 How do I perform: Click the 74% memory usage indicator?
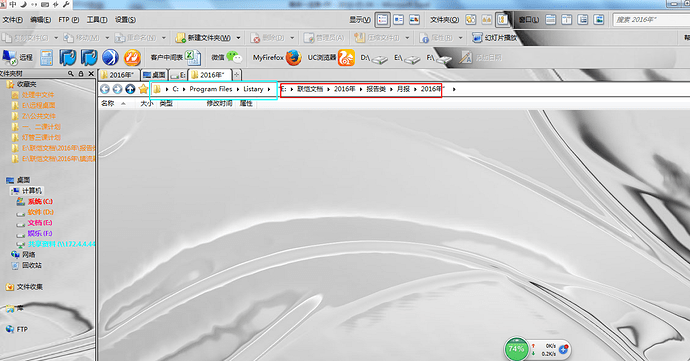516,349
